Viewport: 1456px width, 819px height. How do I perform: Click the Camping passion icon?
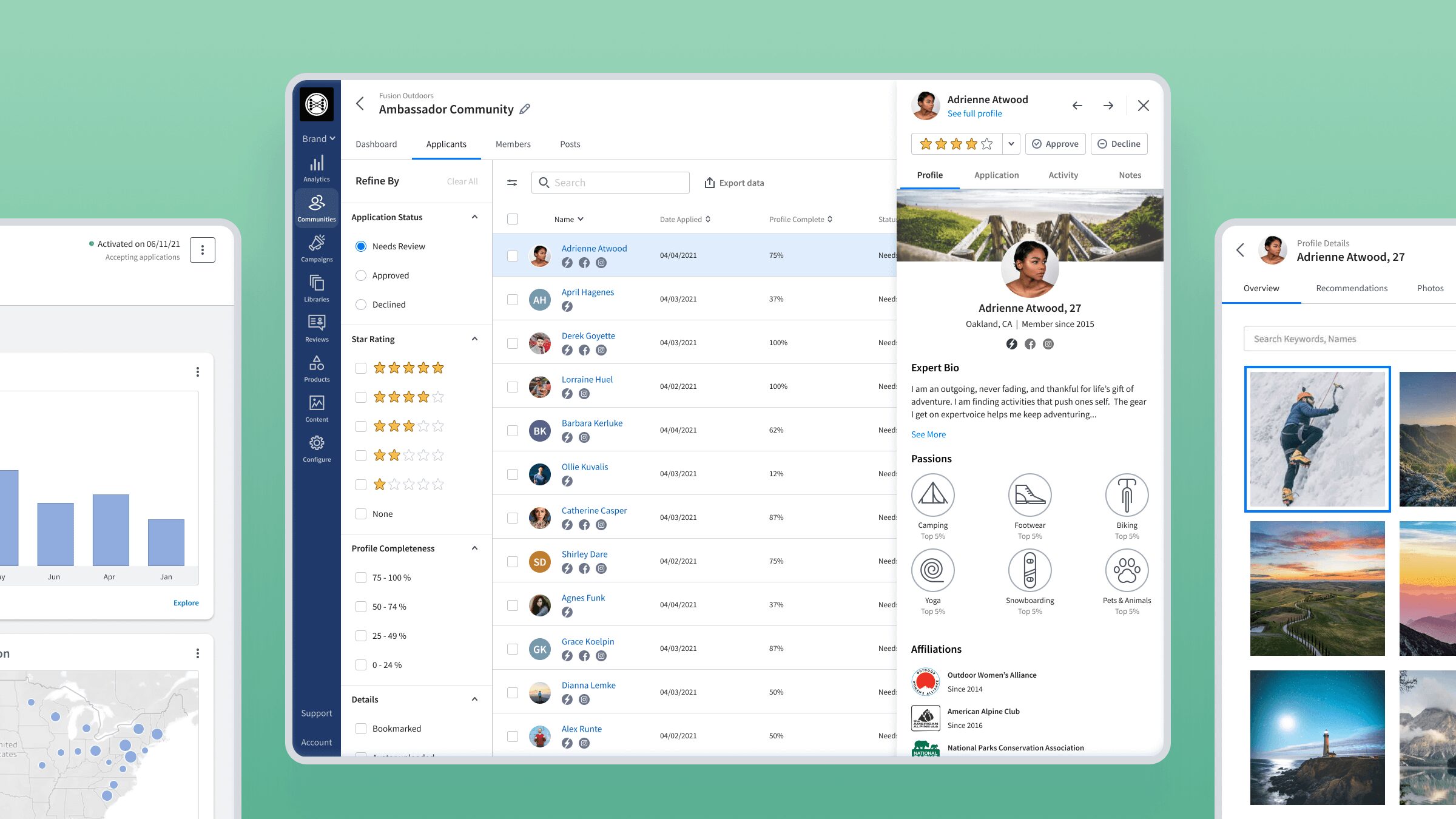coord(933,495)
